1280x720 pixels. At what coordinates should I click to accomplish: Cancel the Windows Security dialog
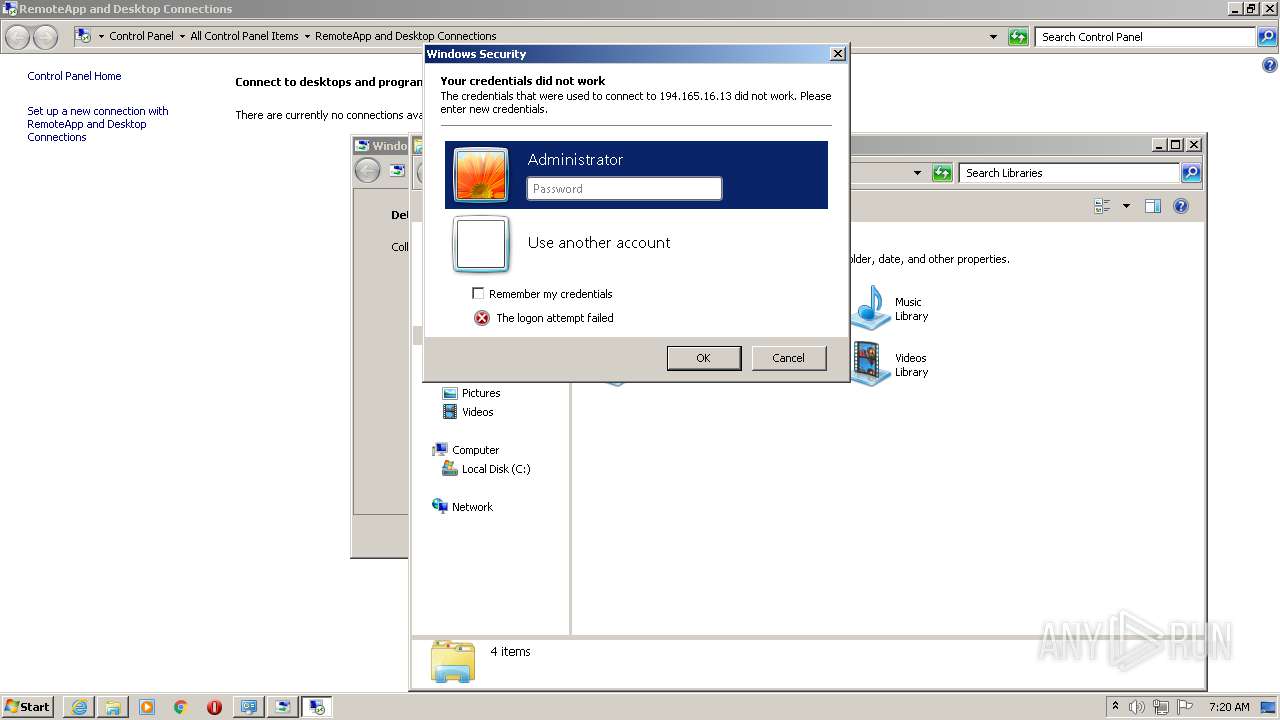click(x=789, y=358)
